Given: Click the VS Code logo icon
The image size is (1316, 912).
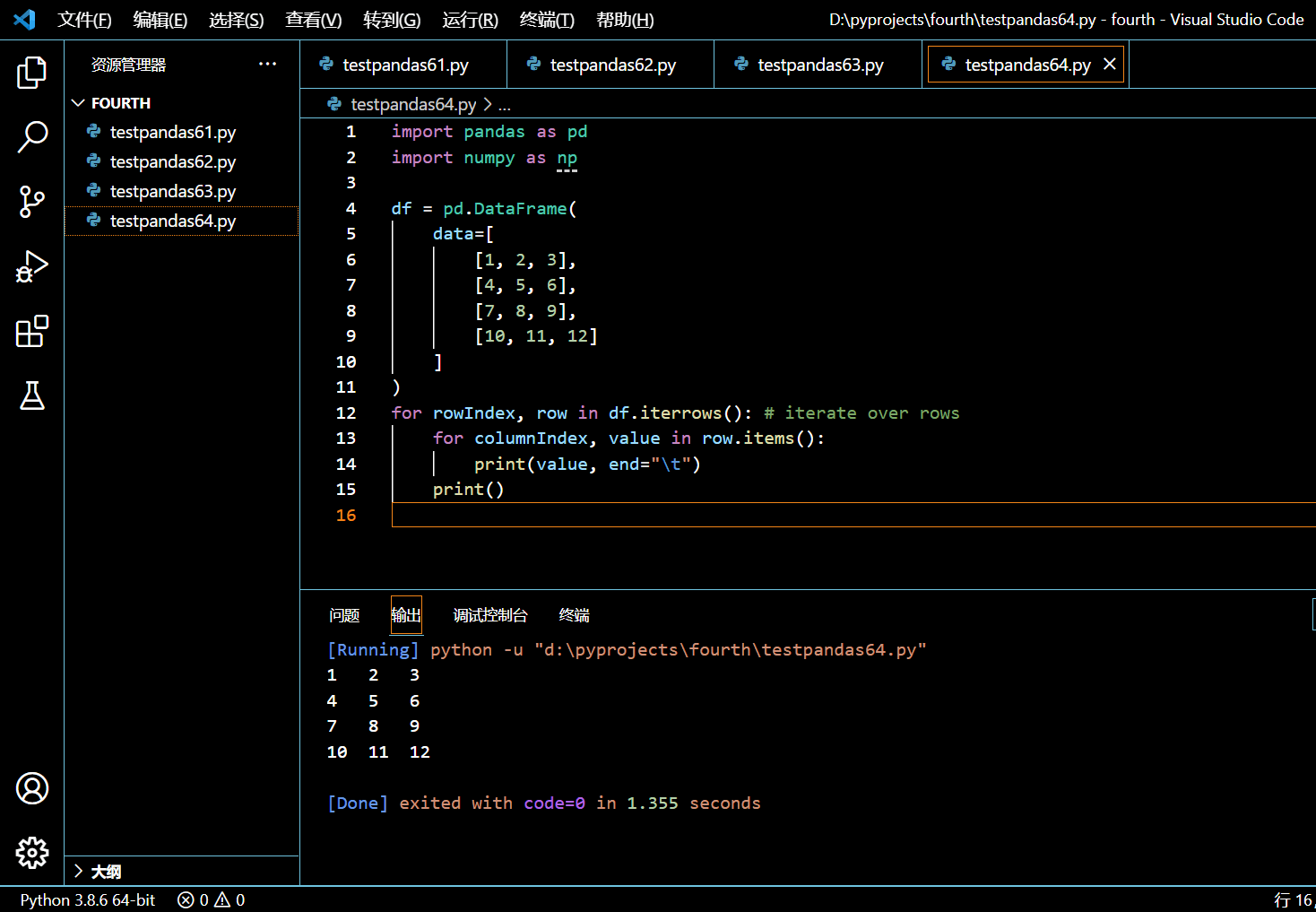Looking at the screenshot, I should 25,19.
